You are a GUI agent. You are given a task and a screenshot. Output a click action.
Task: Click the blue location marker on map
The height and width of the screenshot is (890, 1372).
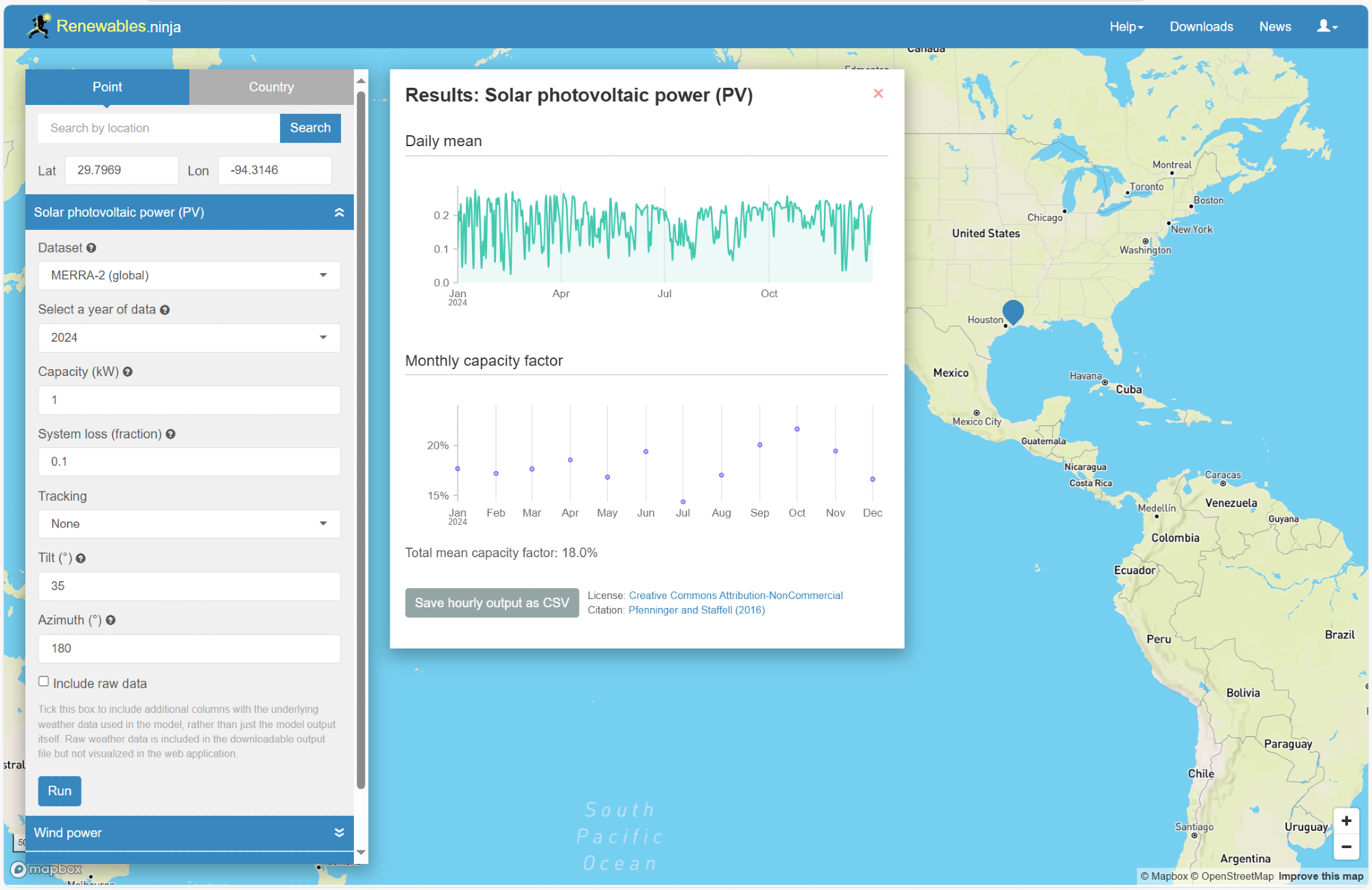point(1013,311)
